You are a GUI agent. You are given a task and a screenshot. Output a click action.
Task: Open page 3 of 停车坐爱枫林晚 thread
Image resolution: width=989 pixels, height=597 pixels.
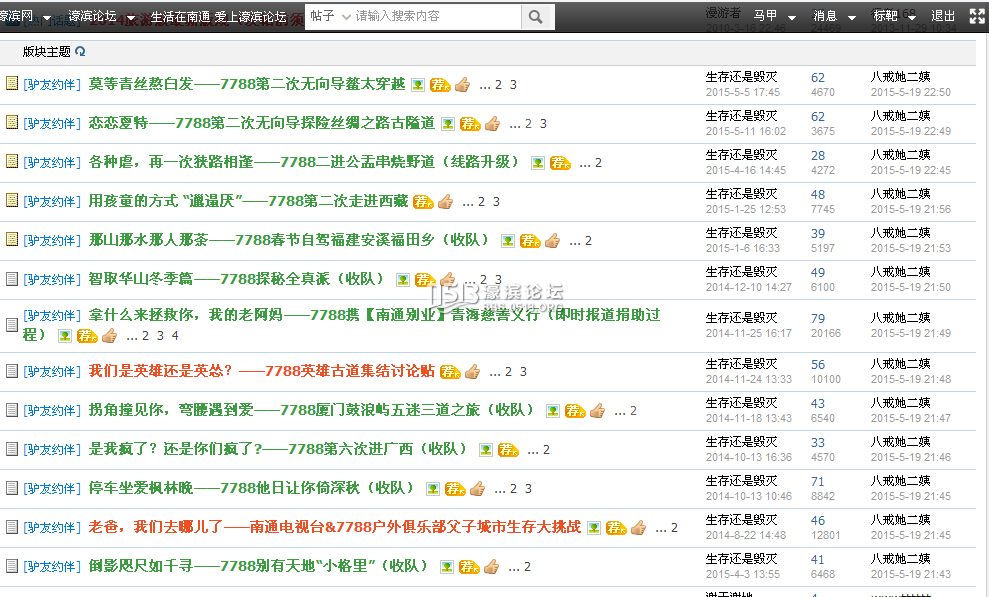pyautogui.click(x=528, y=488)
